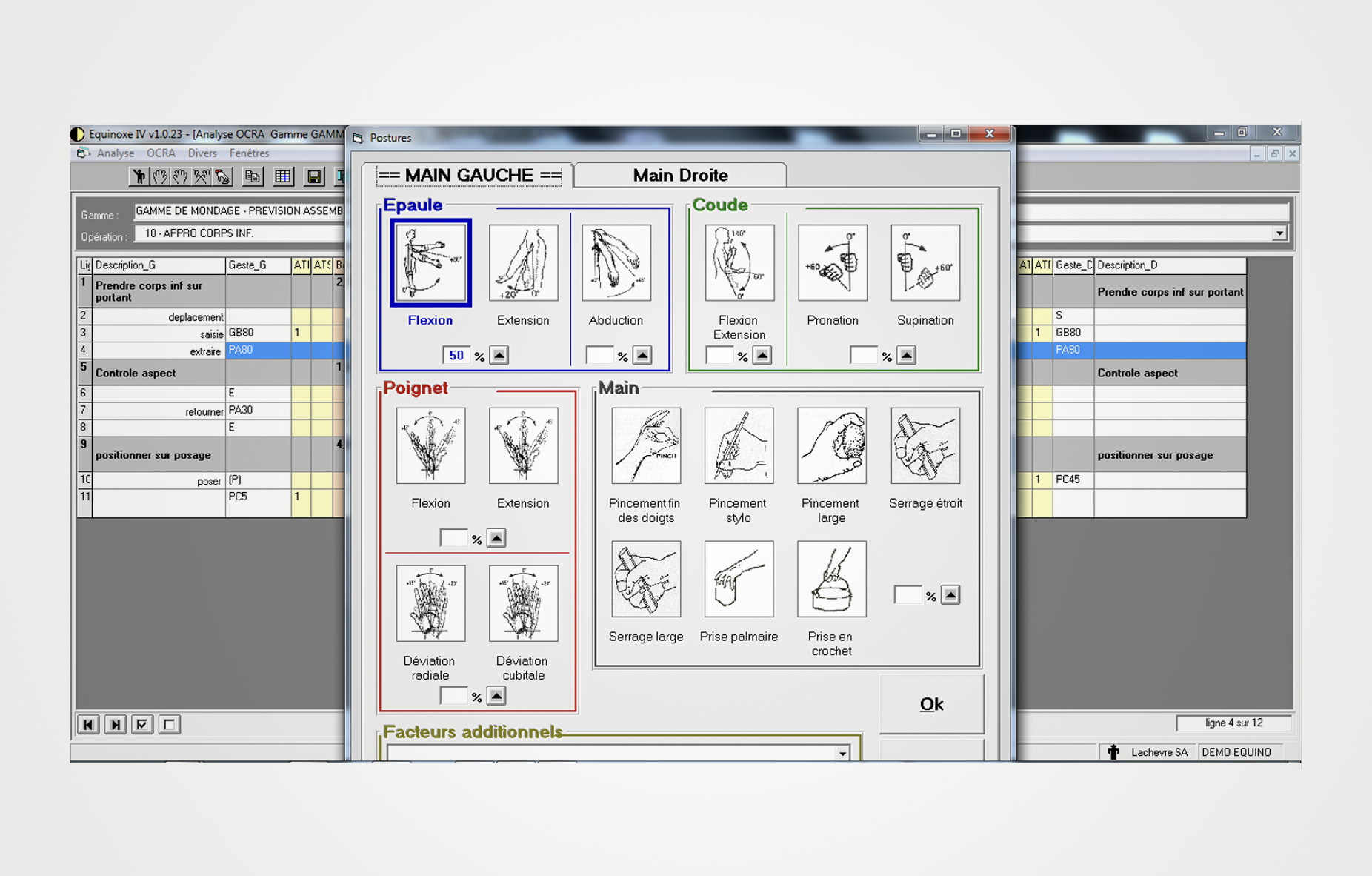Click the PC45 cell in Geste_D column
The image size is (1372, 876).
pyautogui.click(x=1073, y=480)
